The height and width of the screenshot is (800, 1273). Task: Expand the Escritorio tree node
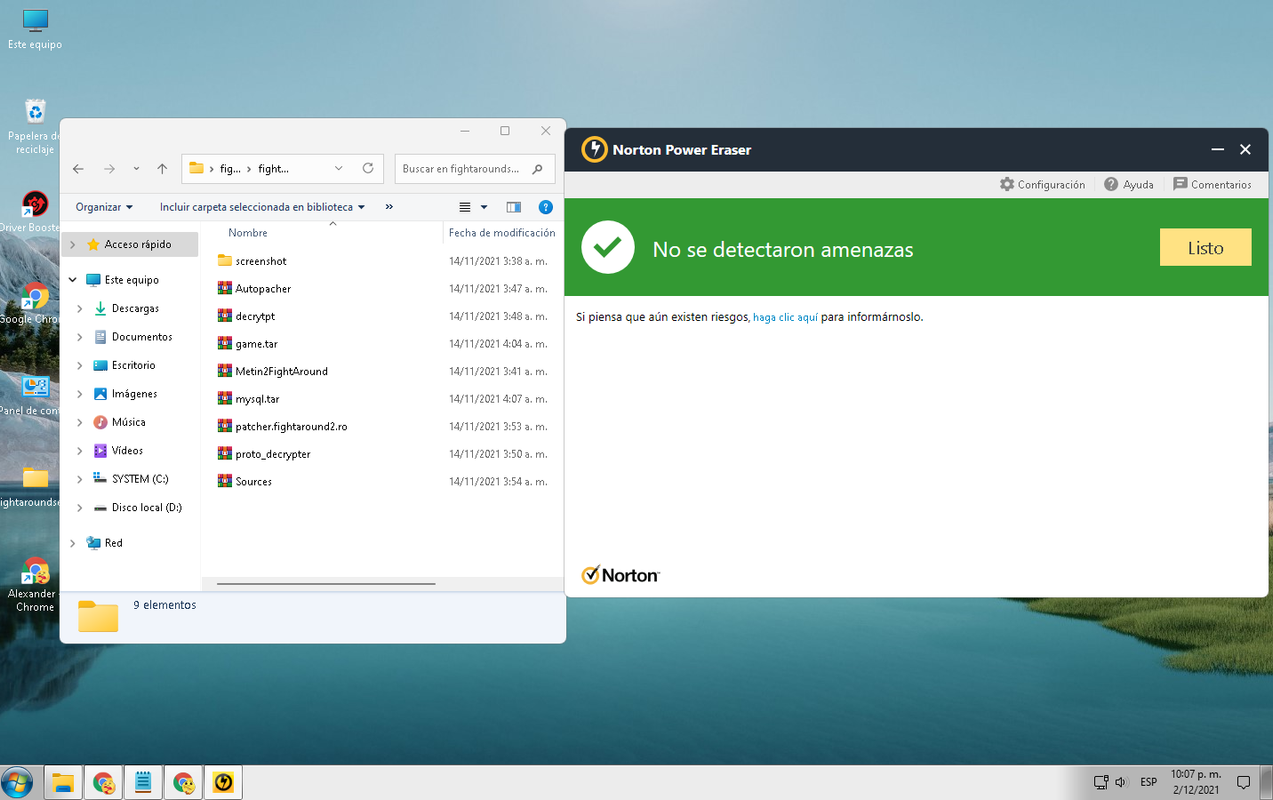(80, 366)
